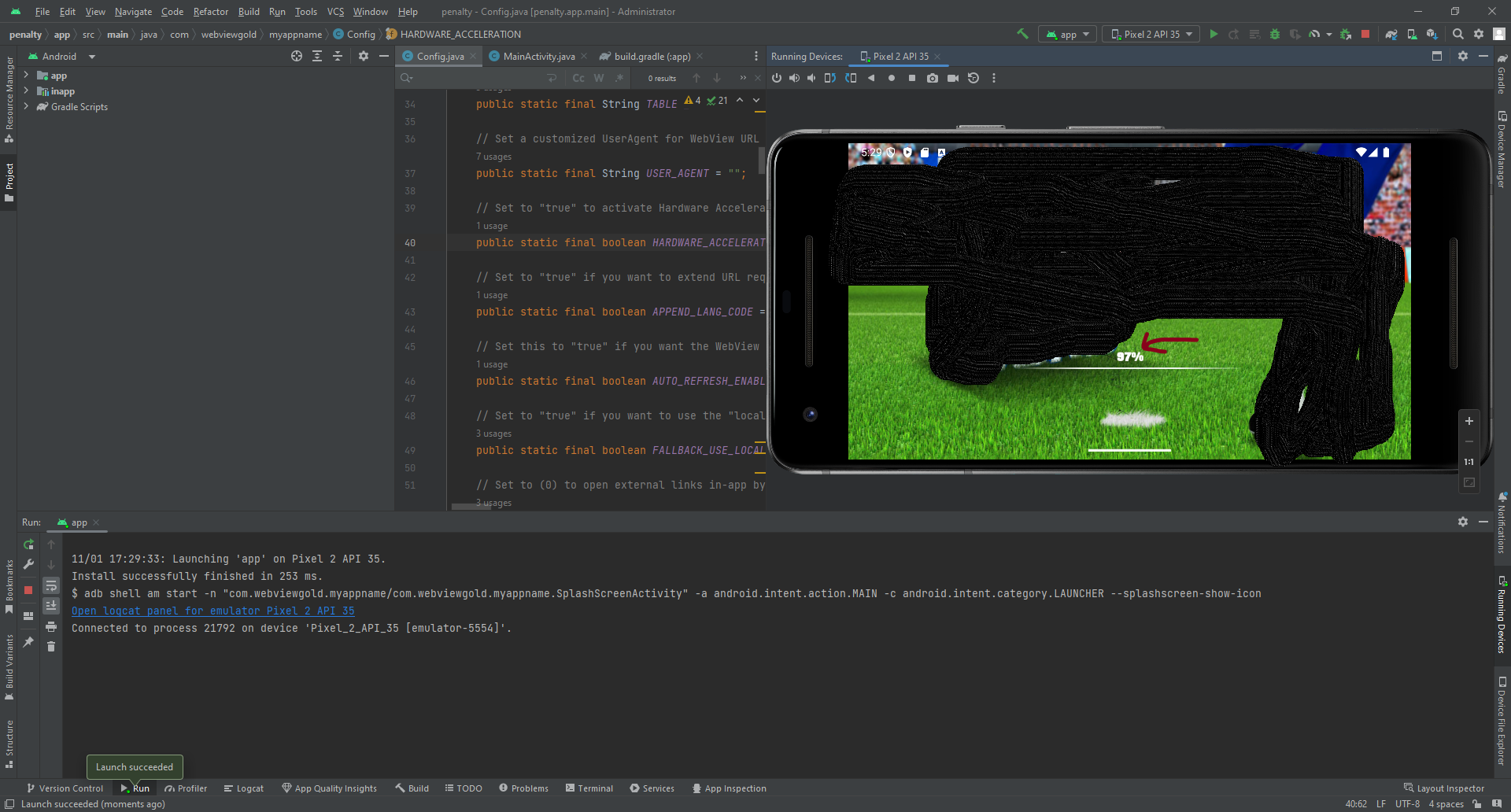Open the Layout Inspector button
The image size is (1511, 812).
click(1444, 788)
